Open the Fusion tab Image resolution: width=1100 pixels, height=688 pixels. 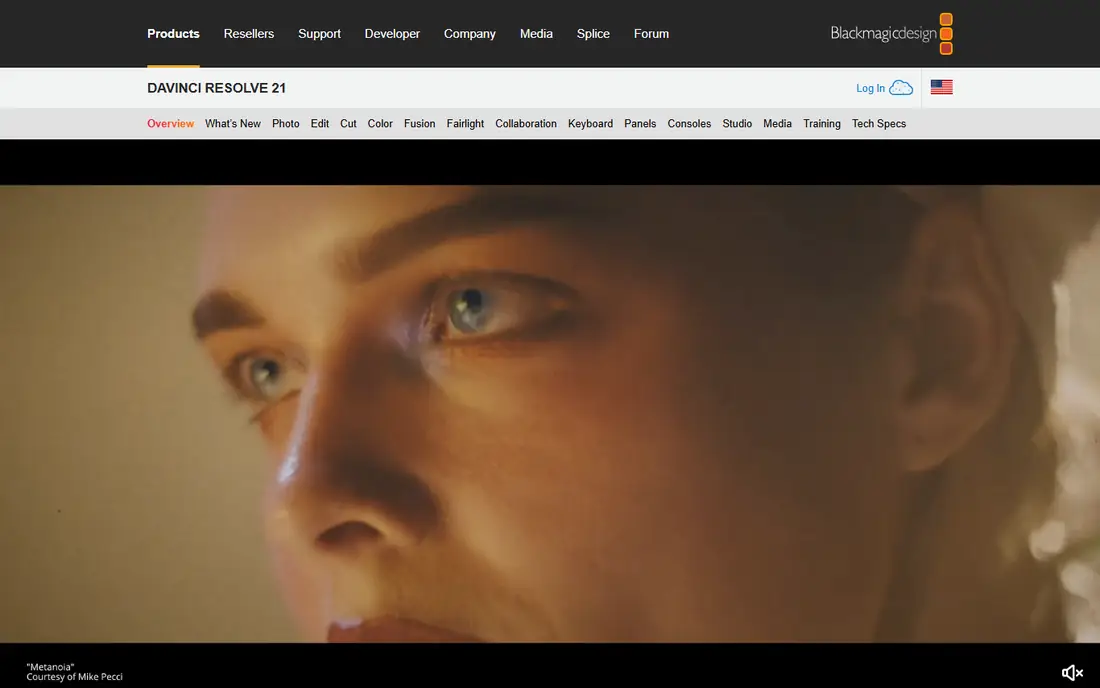point(420,123)
